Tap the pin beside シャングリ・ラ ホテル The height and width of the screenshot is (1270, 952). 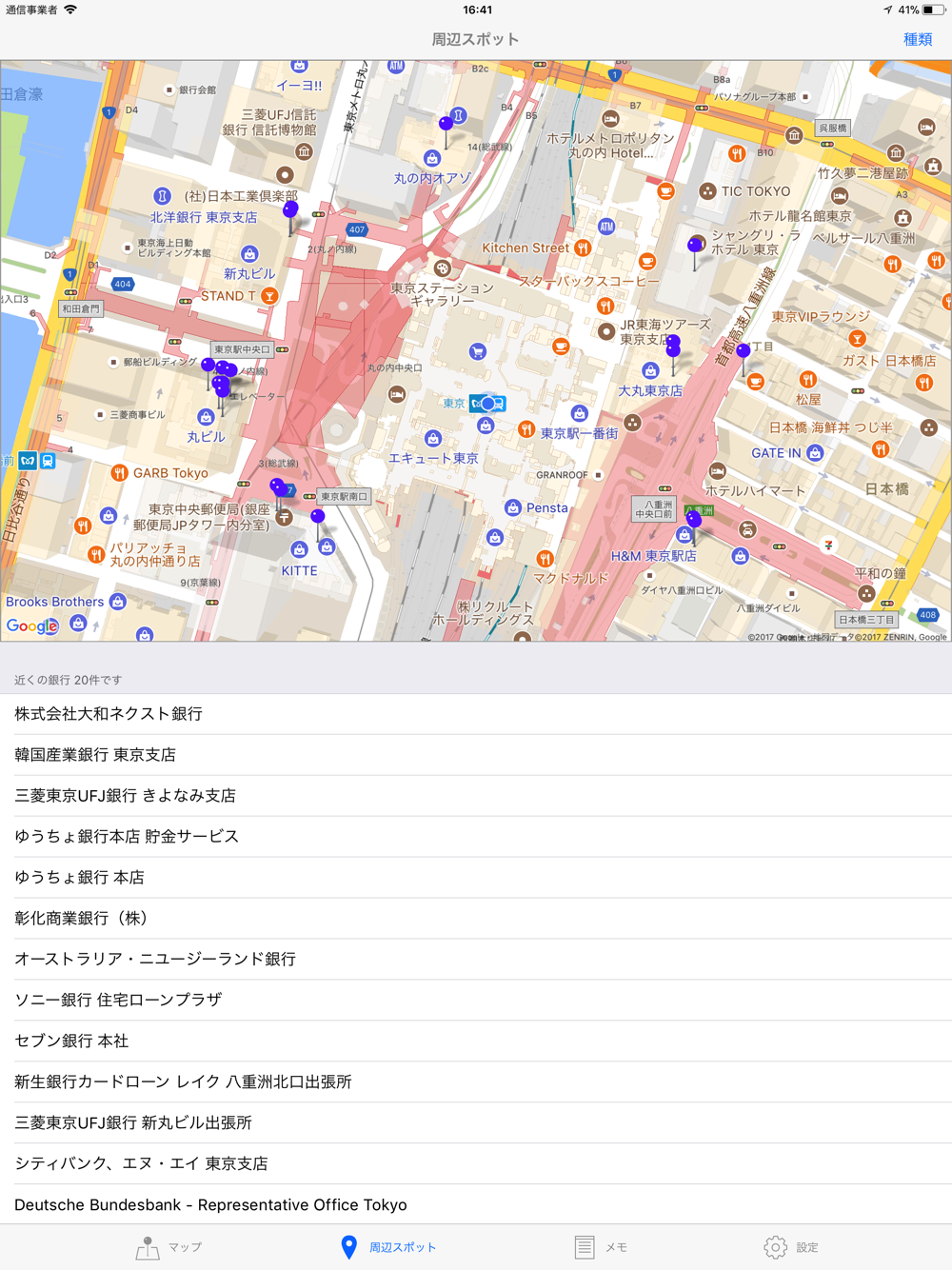click(695, 246)
